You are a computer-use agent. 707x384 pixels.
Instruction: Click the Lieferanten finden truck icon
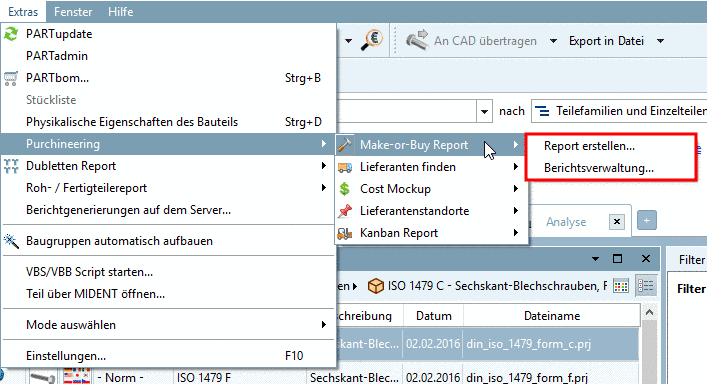tap(345, 167)
